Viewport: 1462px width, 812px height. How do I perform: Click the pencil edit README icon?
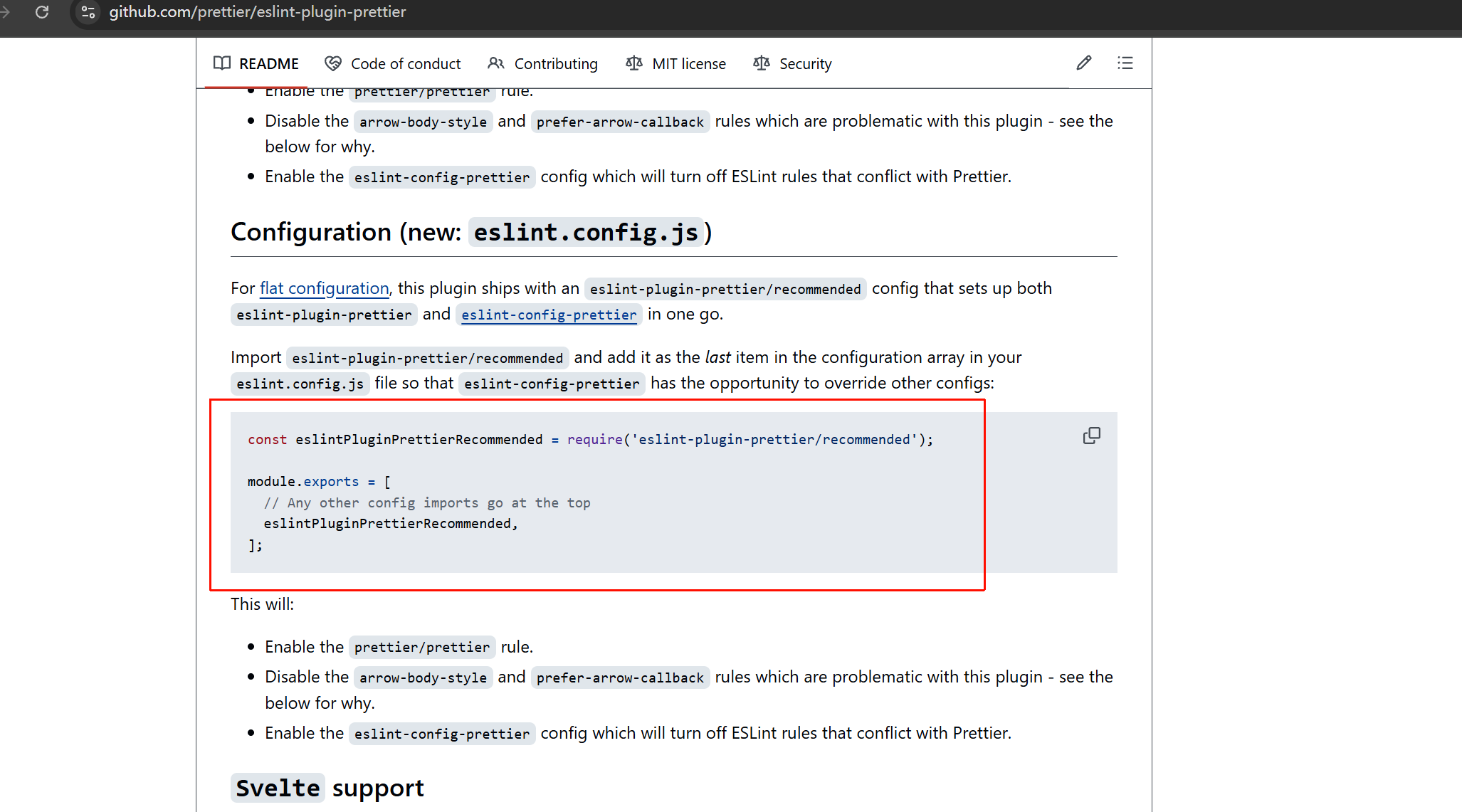(x=1083, y=63)
